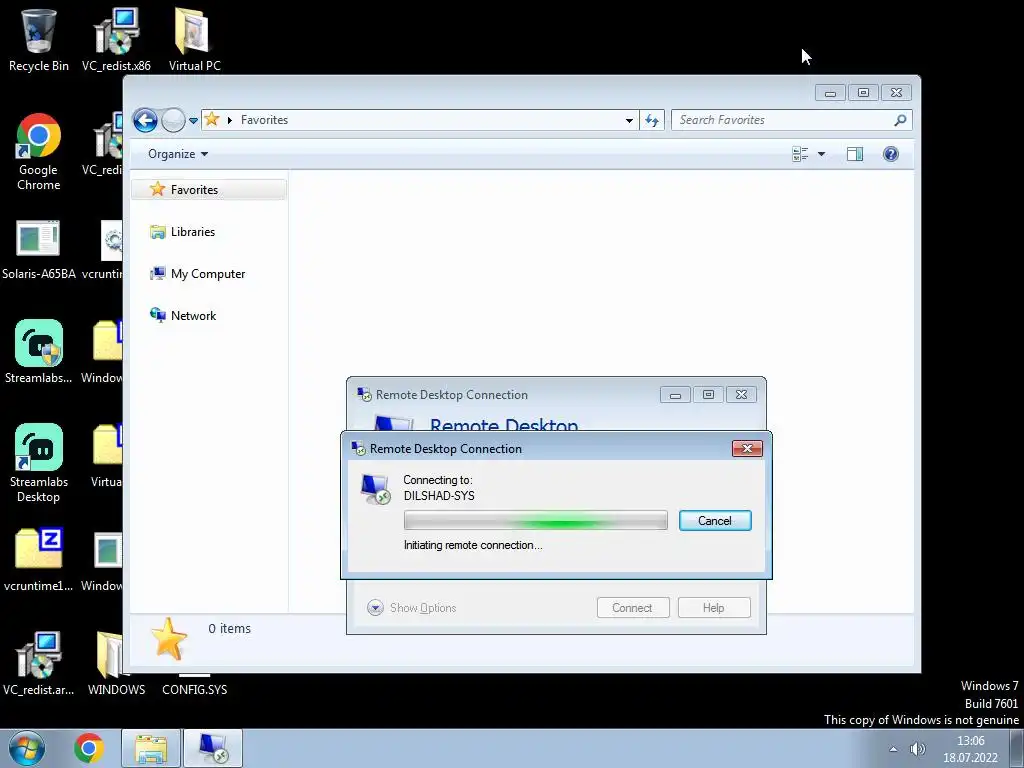The height and width of the screenshot is (768, 1024).
Task: Open the taskbar clock showing 13:06
Action: 970,749
